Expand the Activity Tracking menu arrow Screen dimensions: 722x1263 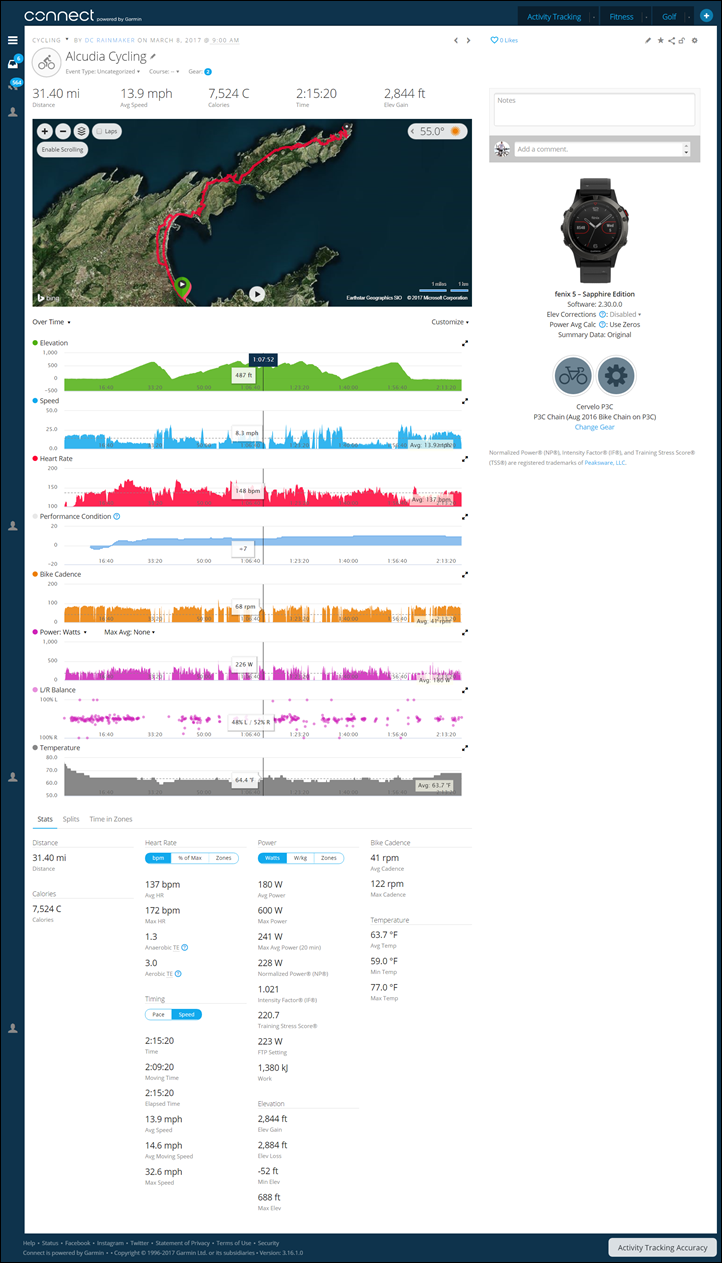pyautogui.click(x=594, y=17)
